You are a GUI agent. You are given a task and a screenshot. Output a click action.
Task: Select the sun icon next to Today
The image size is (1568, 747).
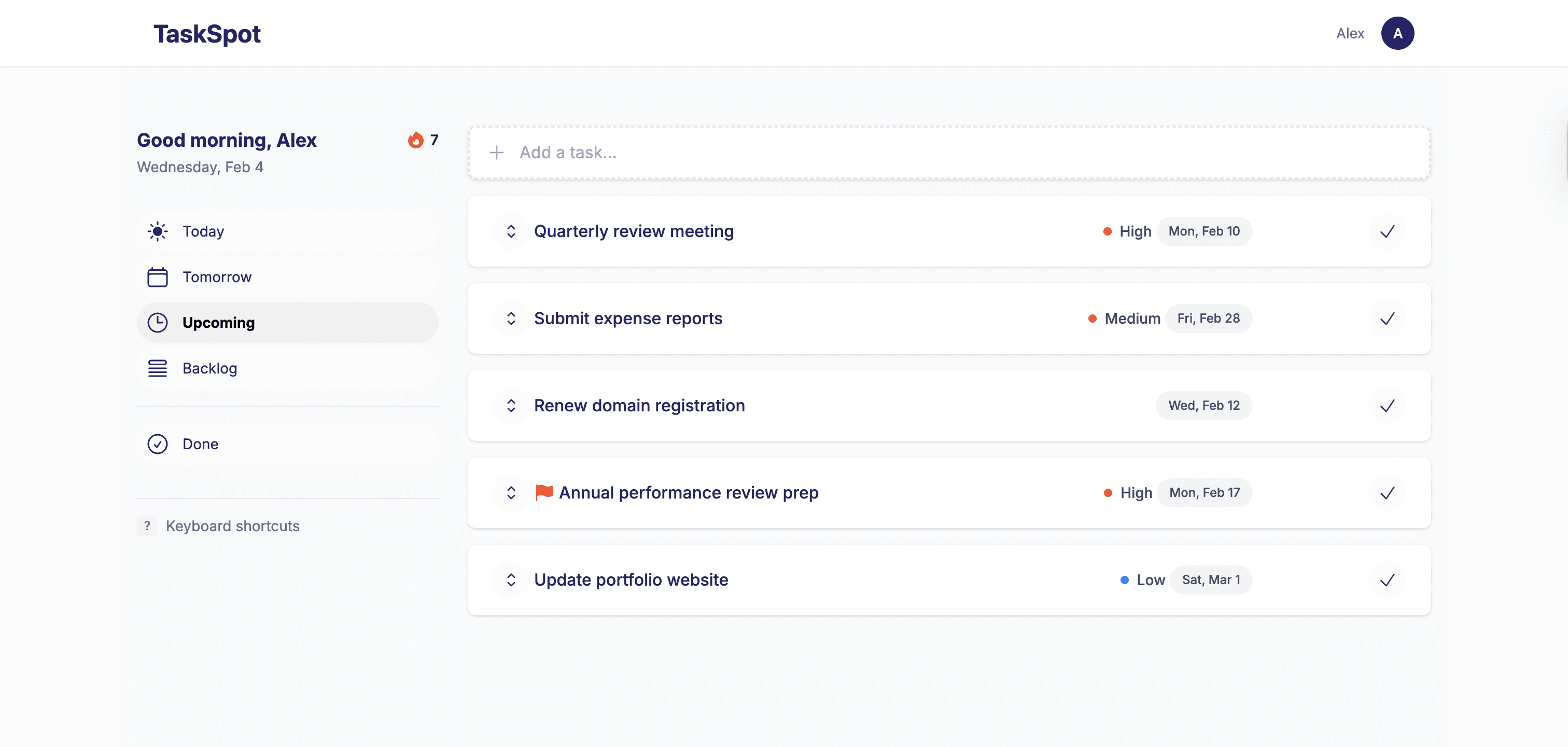pyautogui.click(x=158, y=231)
